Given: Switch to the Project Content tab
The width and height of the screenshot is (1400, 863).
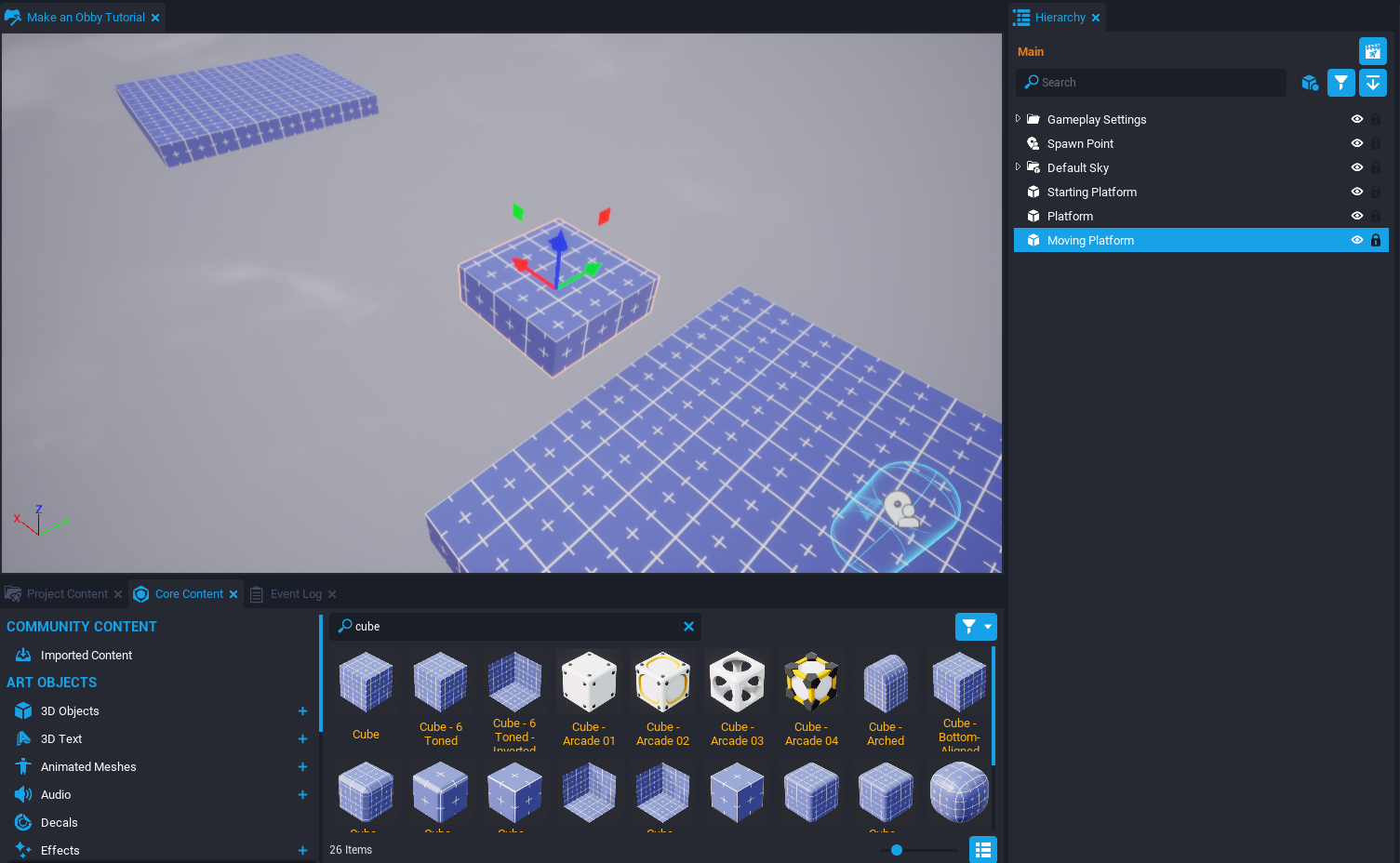Looking at the screenshot, I should [63, 593].
